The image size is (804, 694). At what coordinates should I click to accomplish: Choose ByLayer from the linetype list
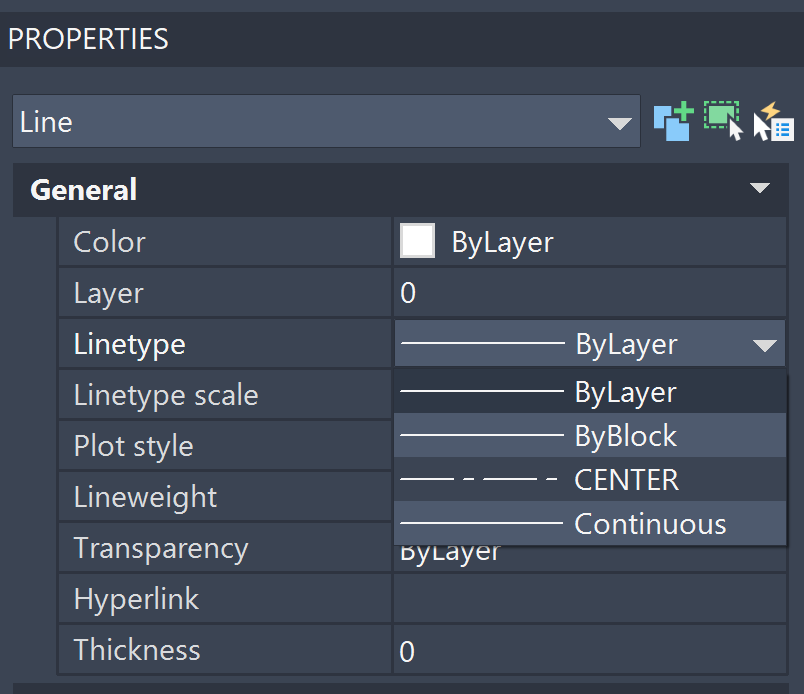click(x=590, y=392)
